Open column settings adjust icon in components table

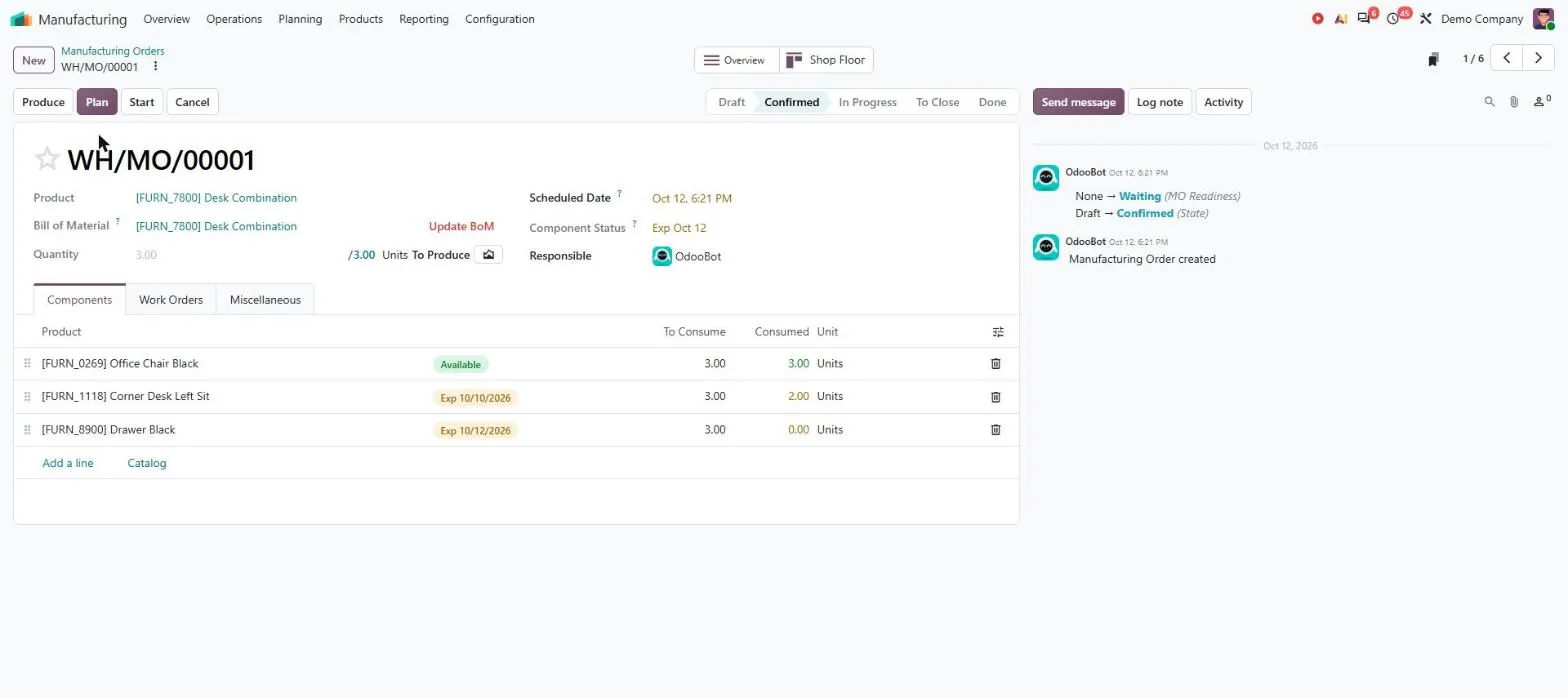998,332
